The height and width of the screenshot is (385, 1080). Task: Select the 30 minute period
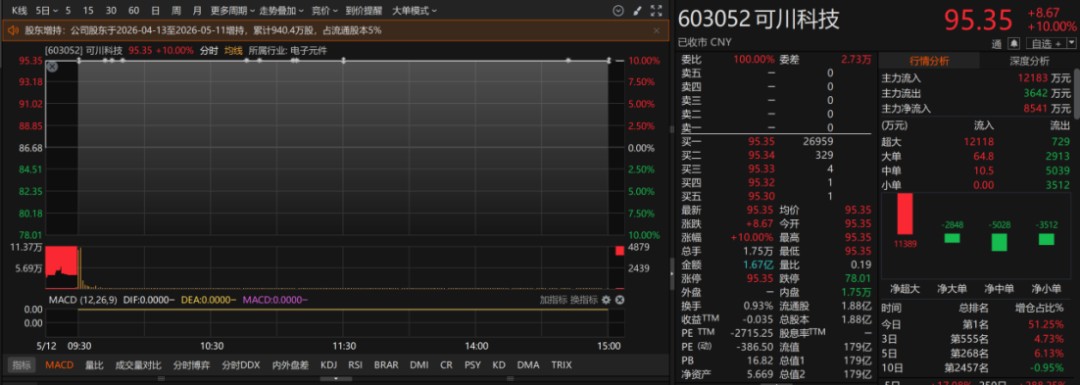click(x=111, y=11)
